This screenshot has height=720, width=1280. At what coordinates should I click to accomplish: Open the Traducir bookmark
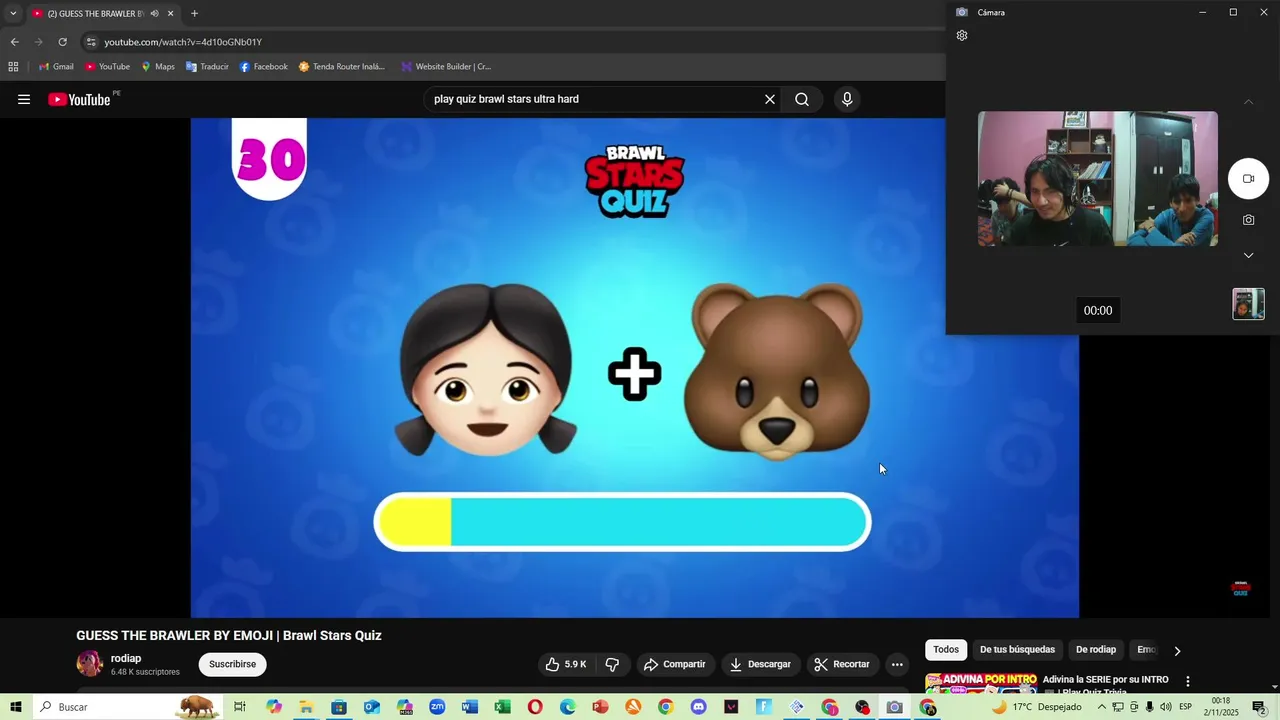click(x=207, y=67)
